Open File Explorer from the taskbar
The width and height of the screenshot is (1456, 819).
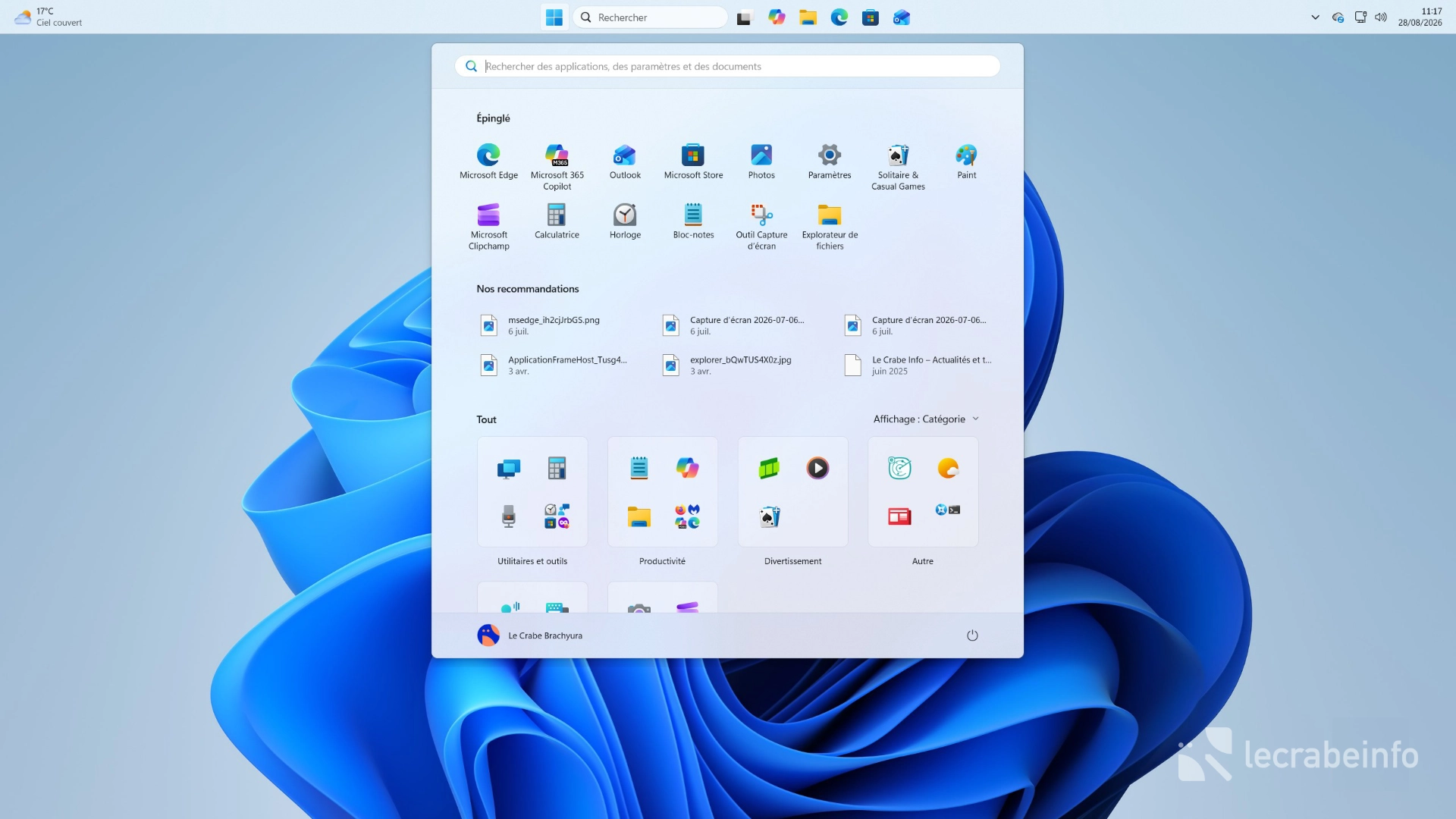(808, 17)
